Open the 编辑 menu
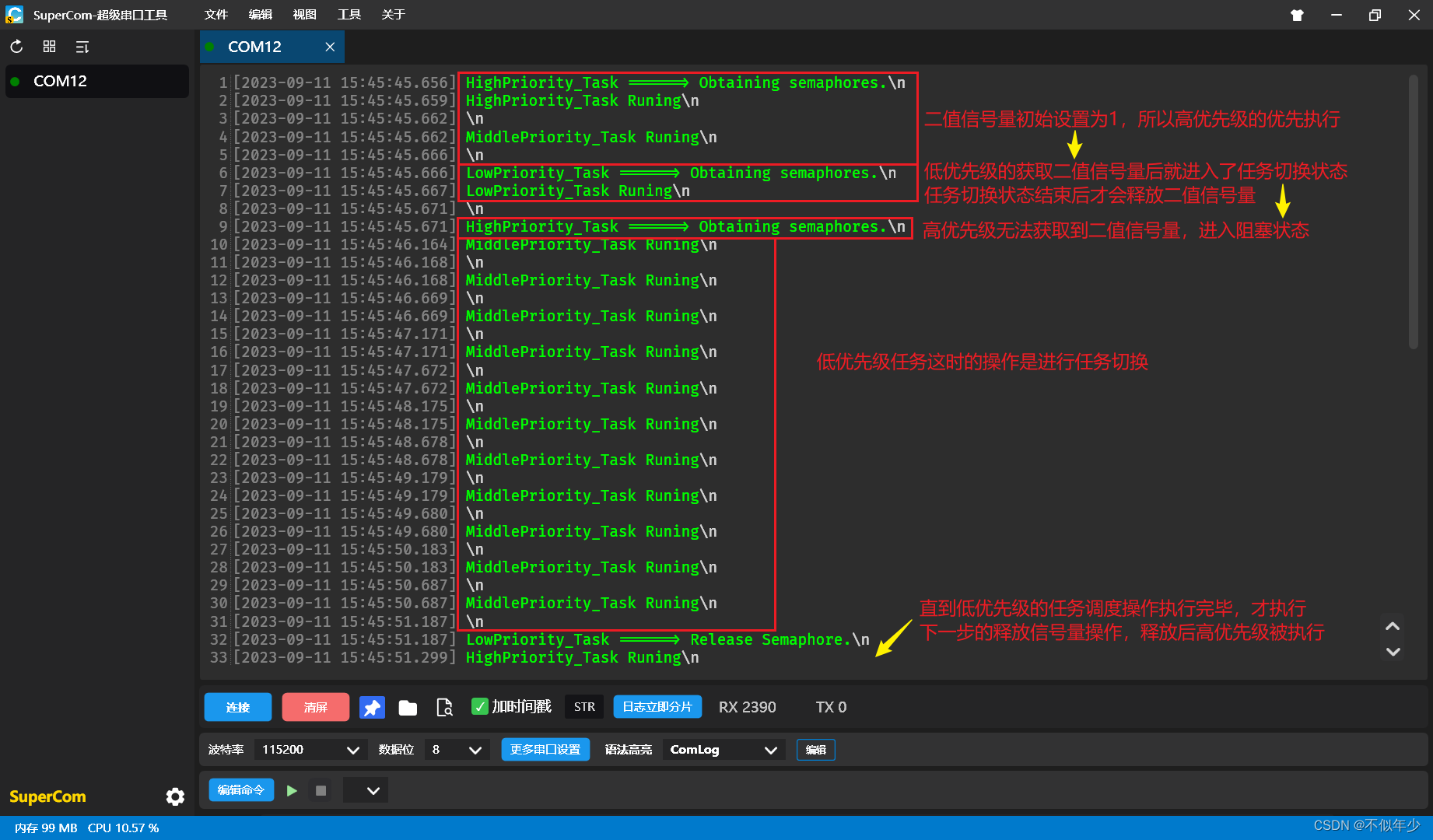 (260, 15)
